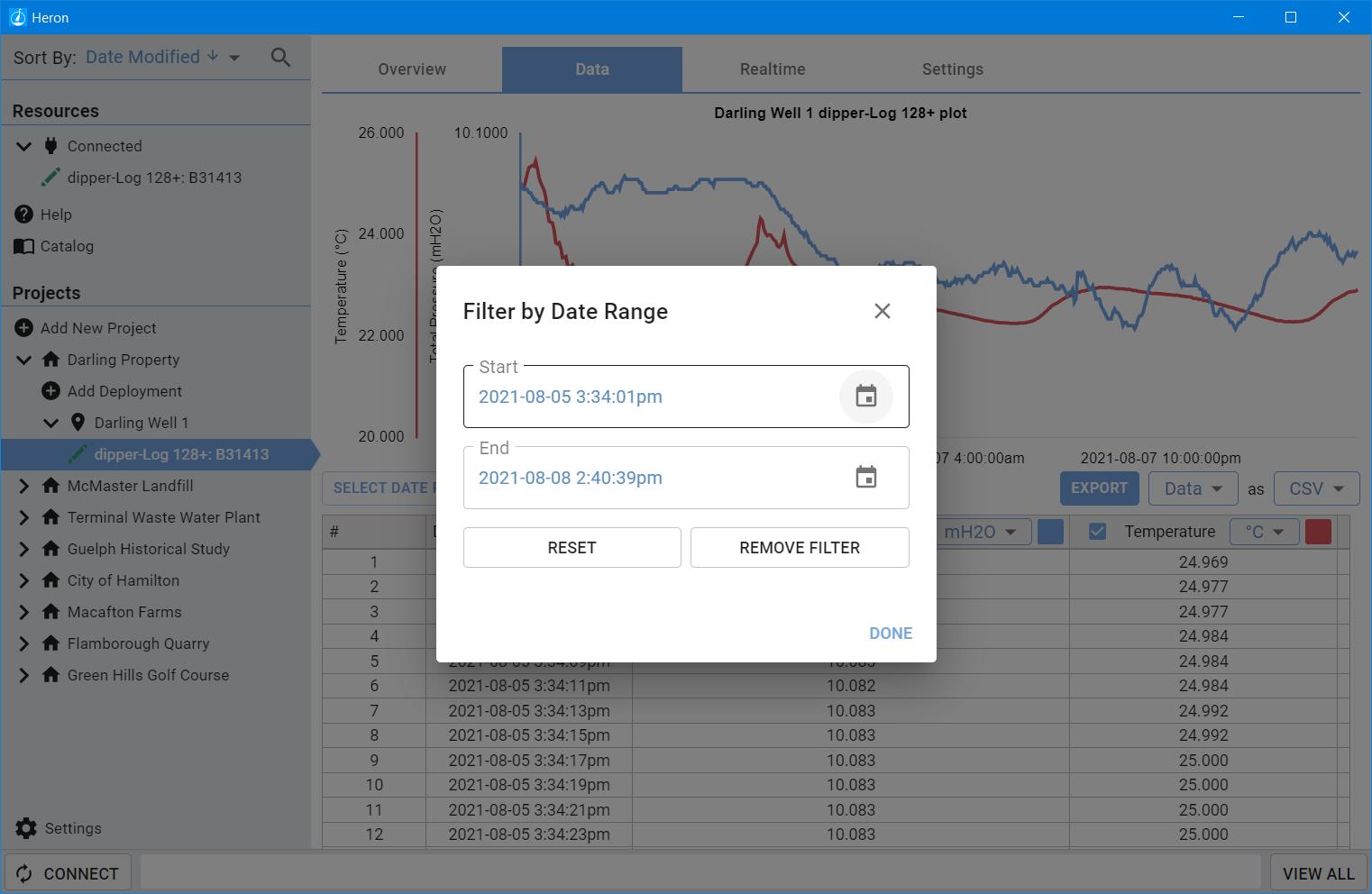Open the CSV format dropdown
This screenshot has width=1372, height=894.
point(1317,488)
